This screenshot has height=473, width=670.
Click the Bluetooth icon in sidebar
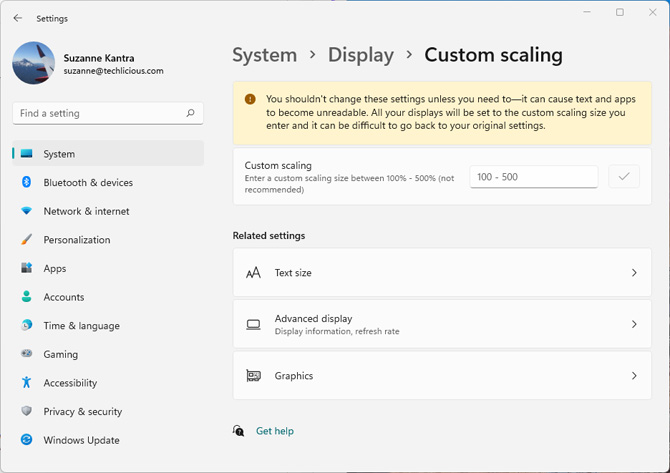(x=26, y=182)
